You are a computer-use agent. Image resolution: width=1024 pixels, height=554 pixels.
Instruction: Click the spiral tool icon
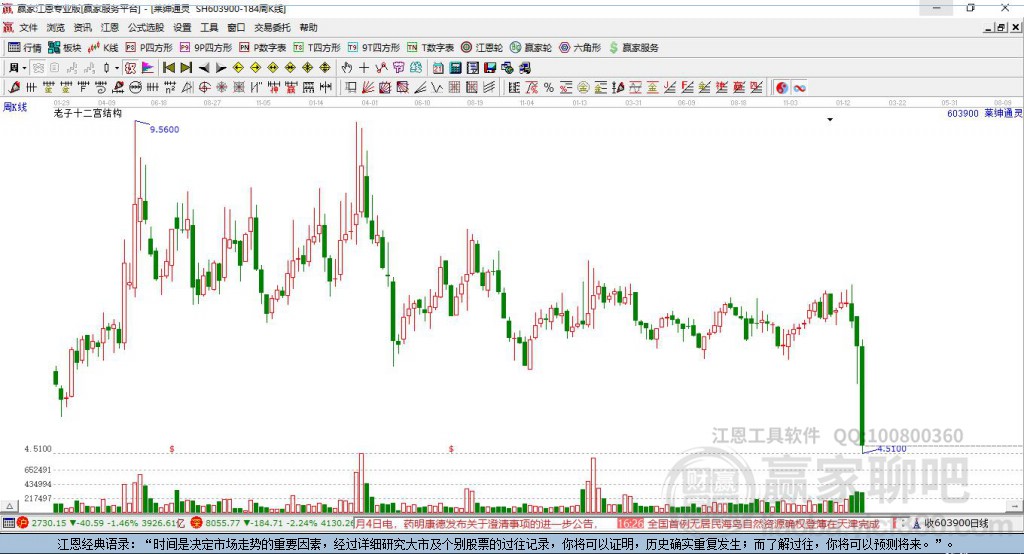tap(101, 88)
